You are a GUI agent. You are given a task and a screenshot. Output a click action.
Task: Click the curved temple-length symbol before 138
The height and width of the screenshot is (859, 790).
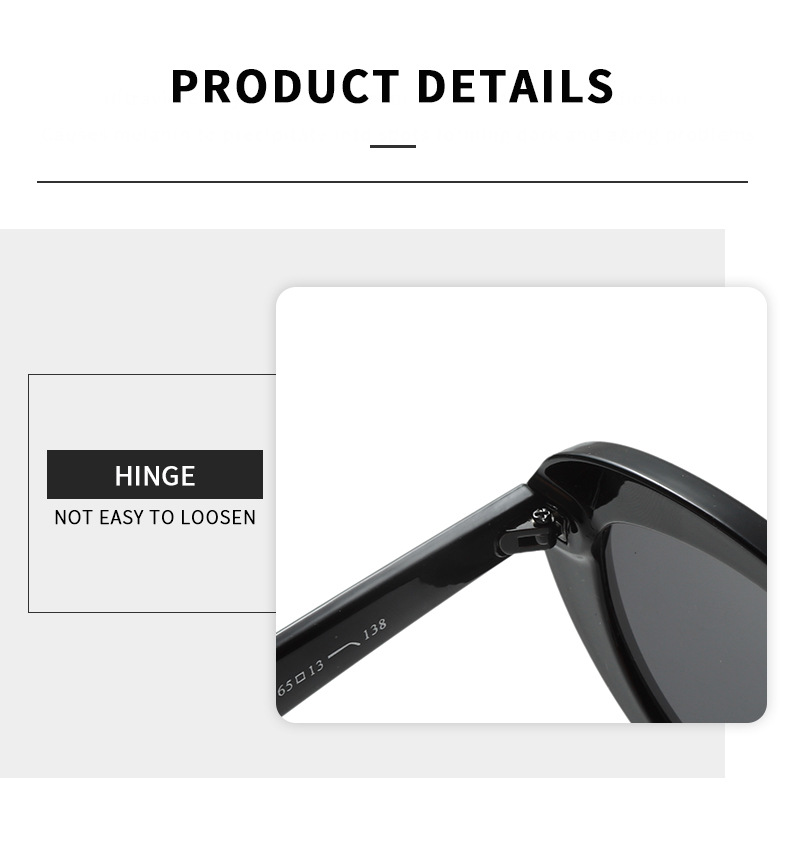(343, 650)
